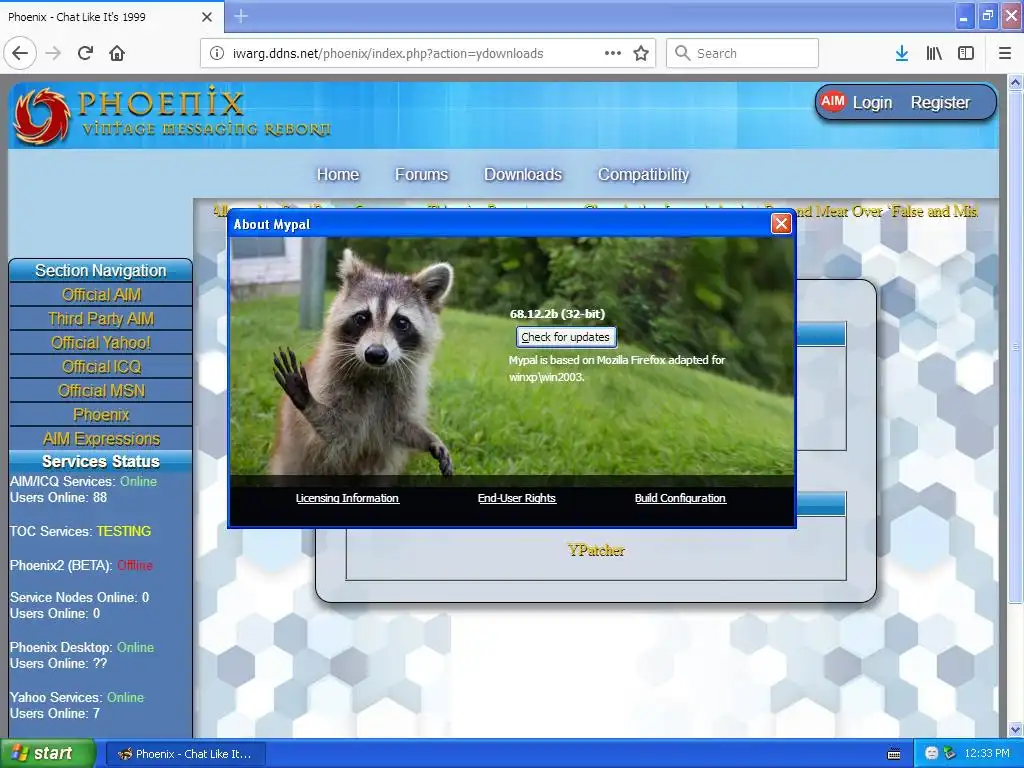The height and width of the screenshot is (768, 1024).
Task: Click the Phoenix flame logo
Action: point(42,116)
